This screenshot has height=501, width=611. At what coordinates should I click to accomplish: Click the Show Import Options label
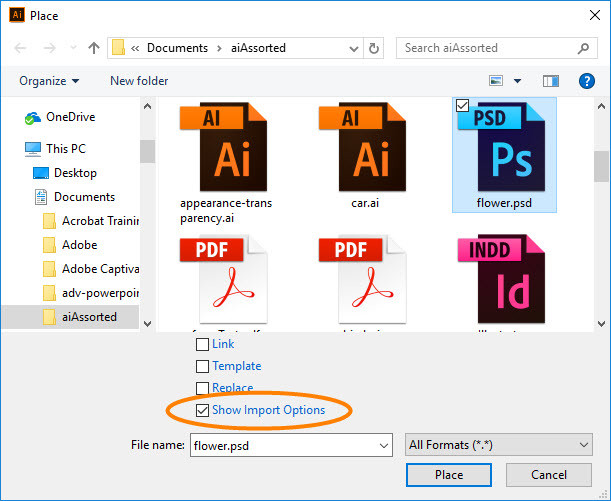(268, 410)
